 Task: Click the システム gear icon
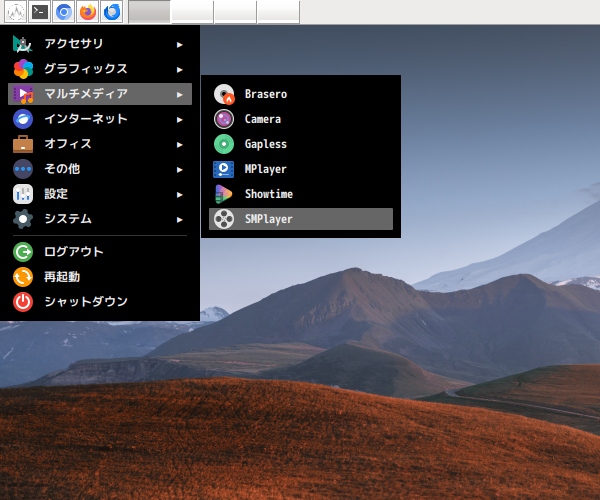23,219
